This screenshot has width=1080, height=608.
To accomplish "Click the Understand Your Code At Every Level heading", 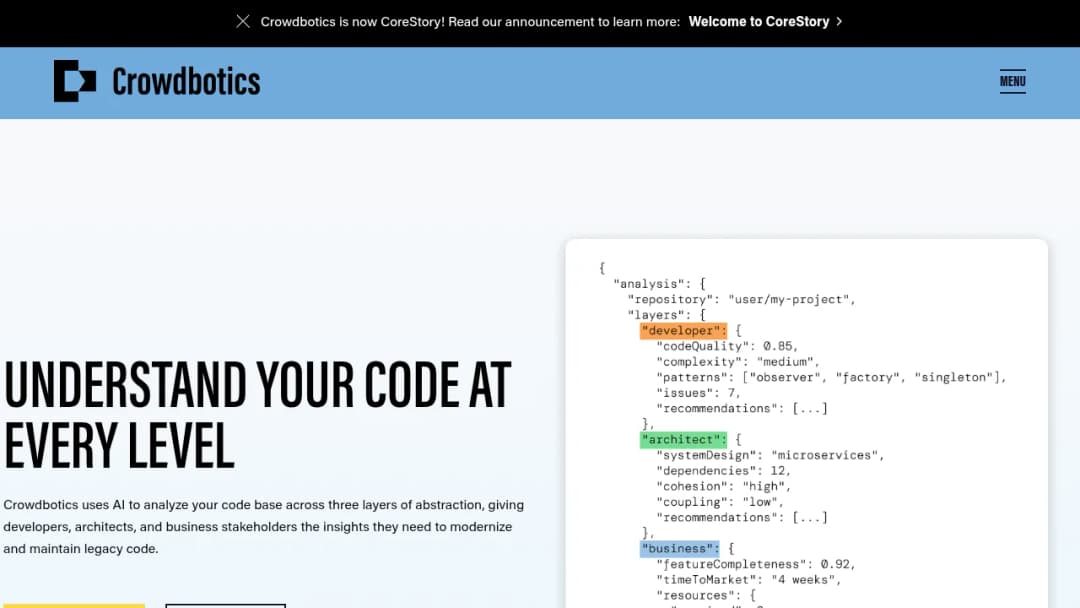I will click(258, 415).
